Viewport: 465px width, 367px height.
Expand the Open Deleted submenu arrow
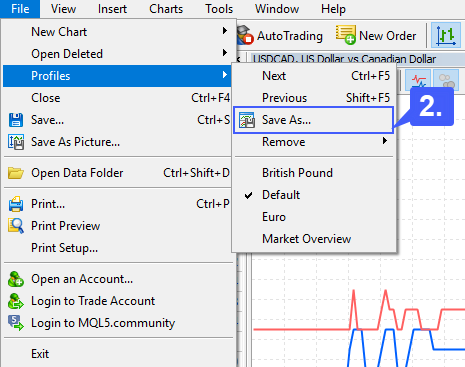pos(225,53)
